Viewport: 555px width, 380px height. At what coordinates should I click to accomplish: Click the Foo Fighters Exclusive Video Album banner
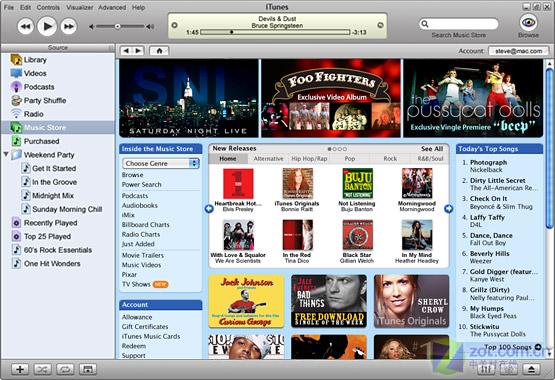(x=331, y=98)
